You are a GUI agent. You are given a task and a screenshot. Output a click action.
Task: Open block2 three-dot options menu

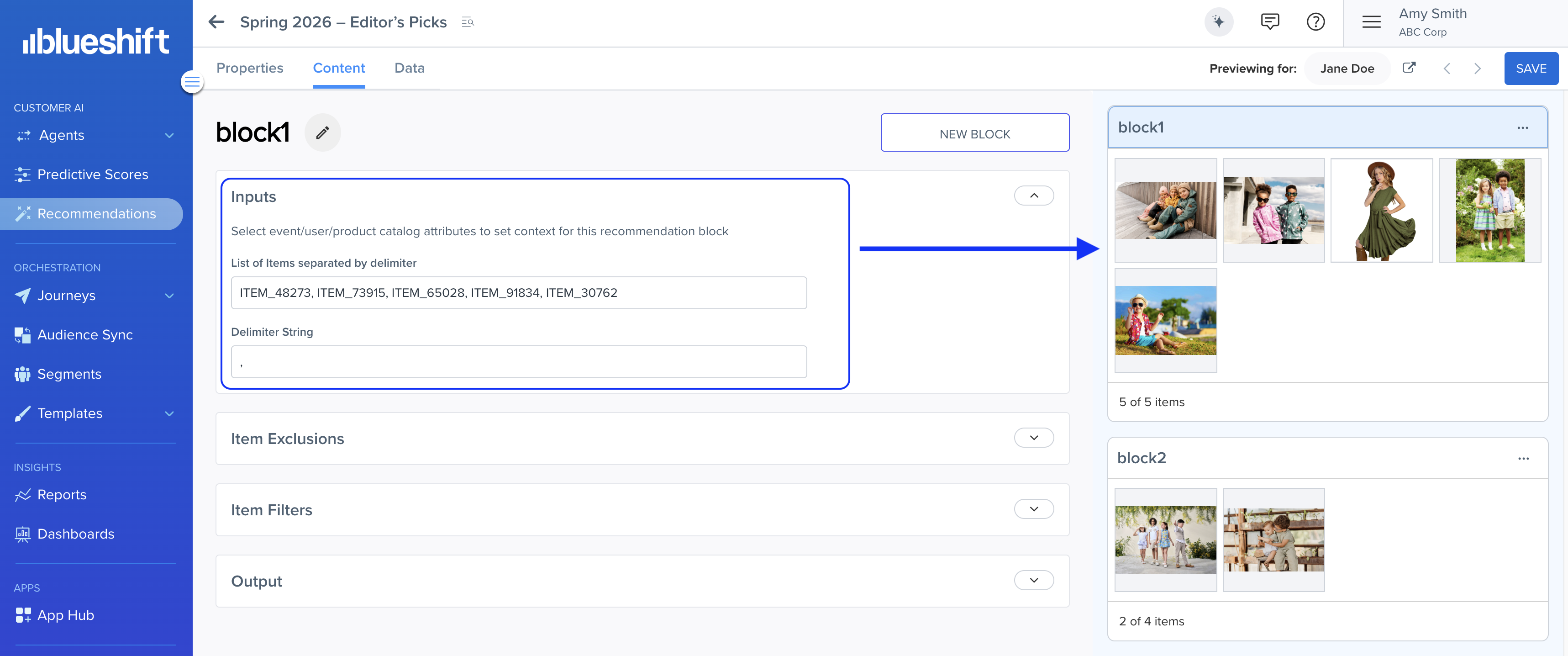1523,458
